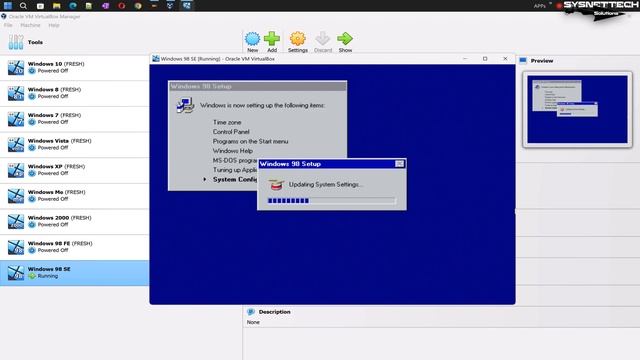Click the Windows 98 SE VM icon
Image resolution: width=640 pixels, height=360 pixels.
click(x=16, y=273)
